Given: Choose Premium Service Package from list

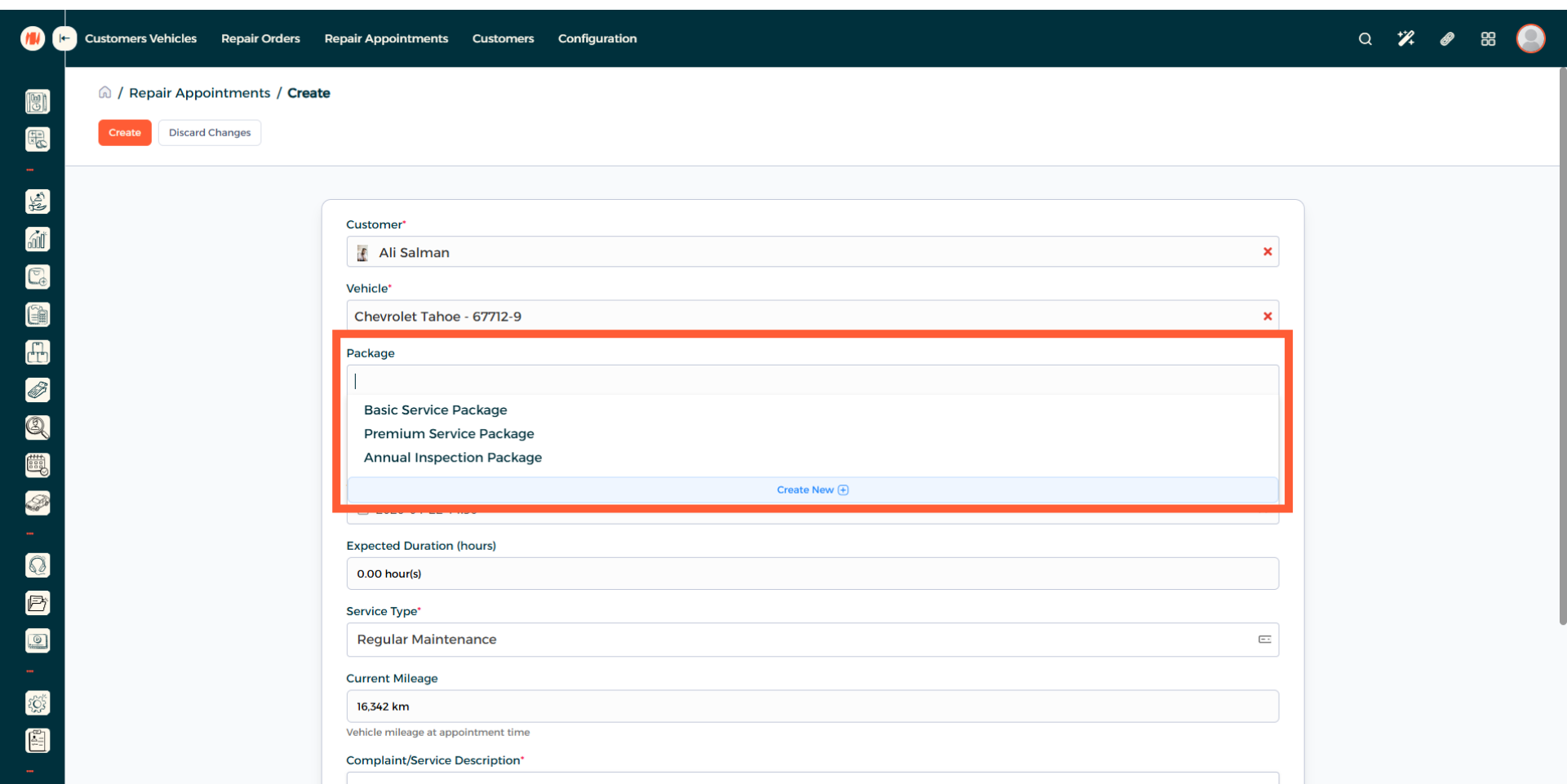Looking at the screenshot, I should 449,434.
